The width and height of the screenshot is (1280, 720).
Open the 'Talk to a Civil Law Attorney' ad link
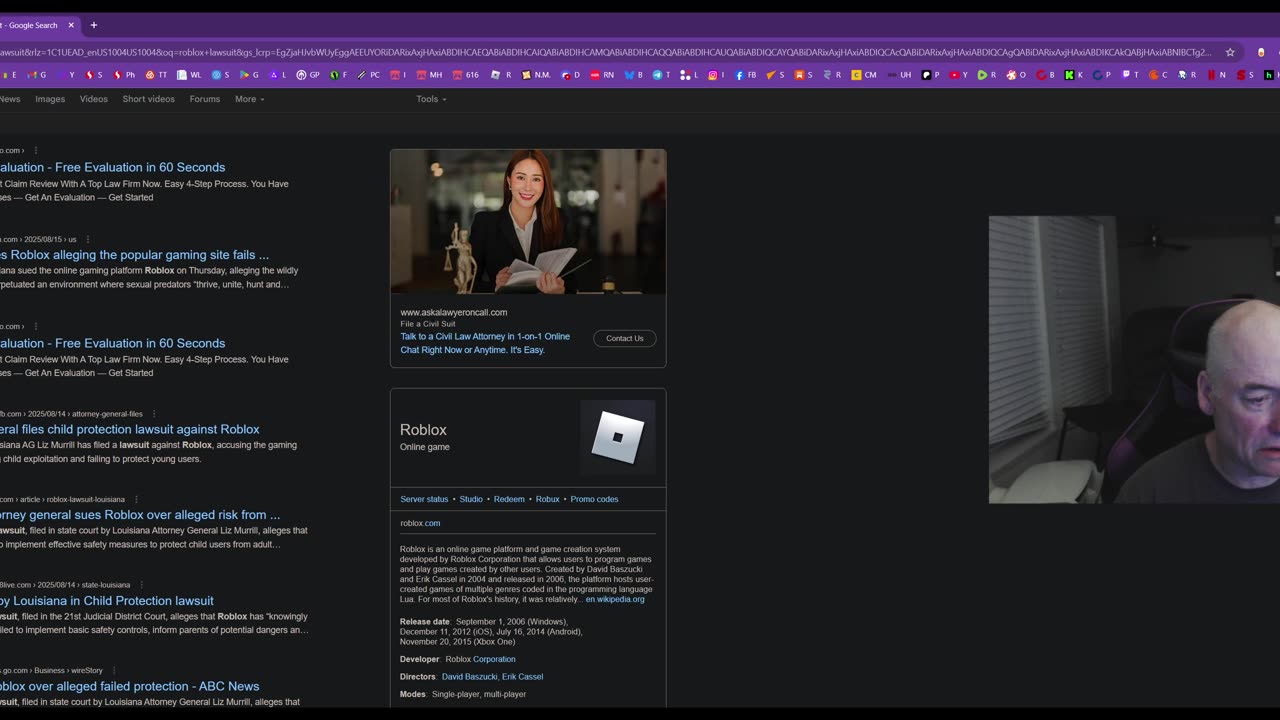(x=485, y=343)
